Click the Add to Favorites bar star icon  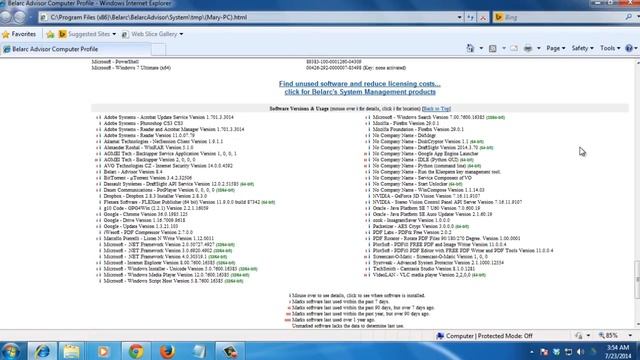tap(50, 34)
